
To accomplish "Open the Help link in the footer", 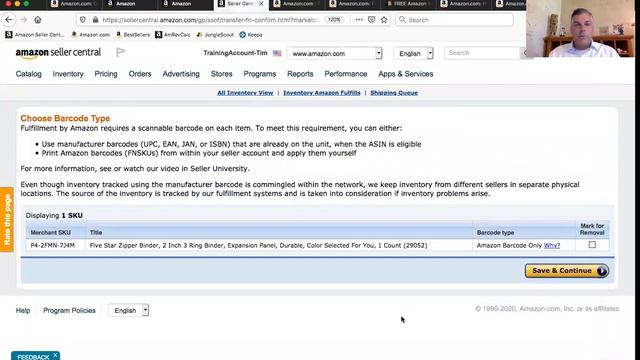I will click(x=23, y=310).
